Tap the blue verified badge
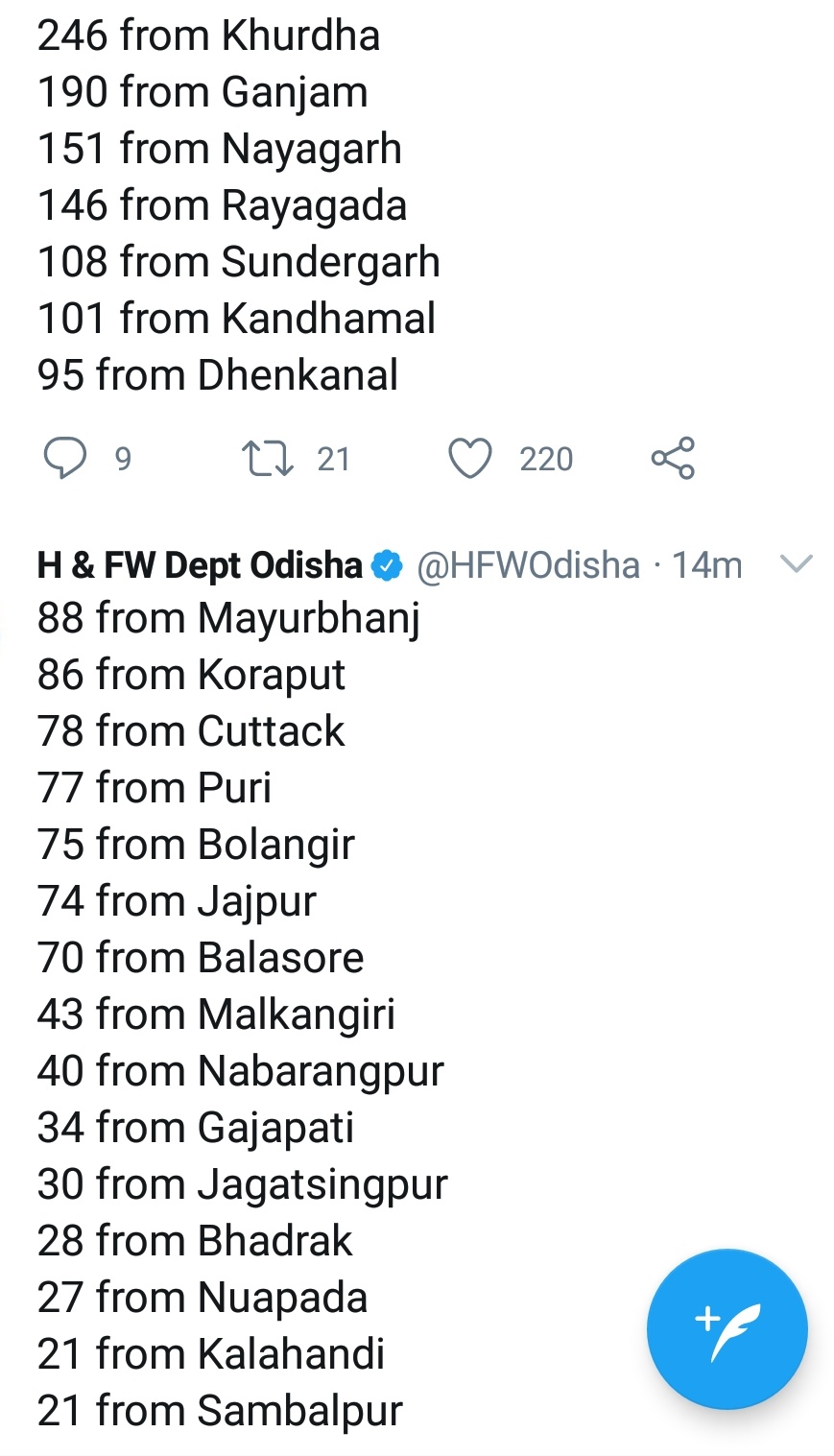 click(x=387, y=566)
